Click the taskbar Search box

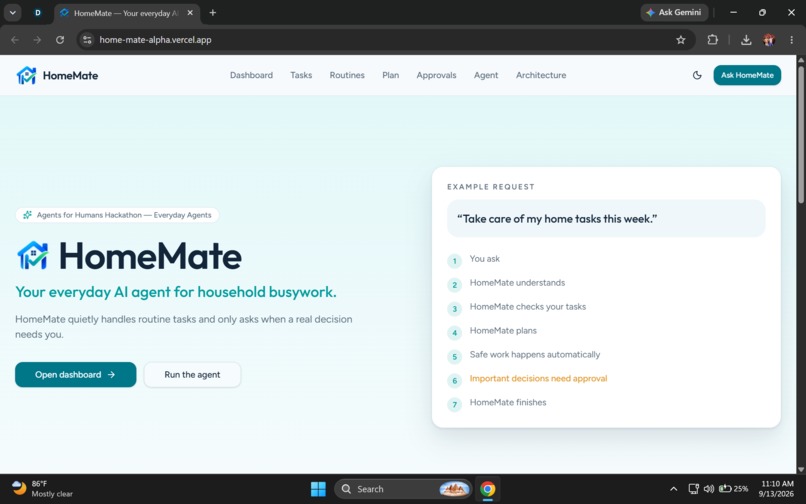pos(402,489)
